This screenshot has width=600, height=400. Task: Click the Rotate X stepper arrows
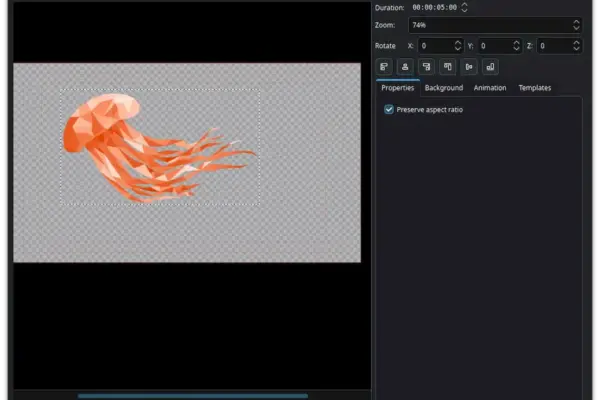pyautogui.click(x=458, y=46)
